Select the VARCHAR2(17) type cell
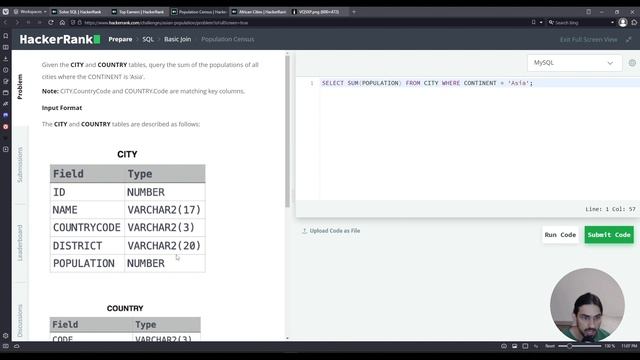Screen dimensions: 640x360 pyautogui.click(x=164, y=210)
